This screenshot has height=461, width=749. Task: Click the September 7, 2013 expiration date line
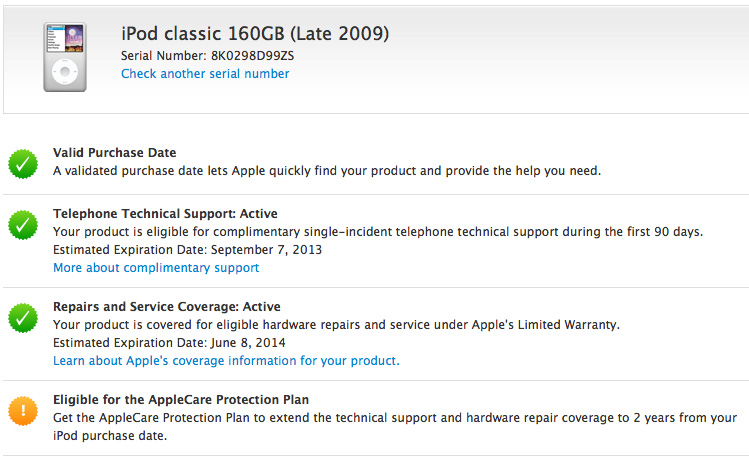point(188,250)
